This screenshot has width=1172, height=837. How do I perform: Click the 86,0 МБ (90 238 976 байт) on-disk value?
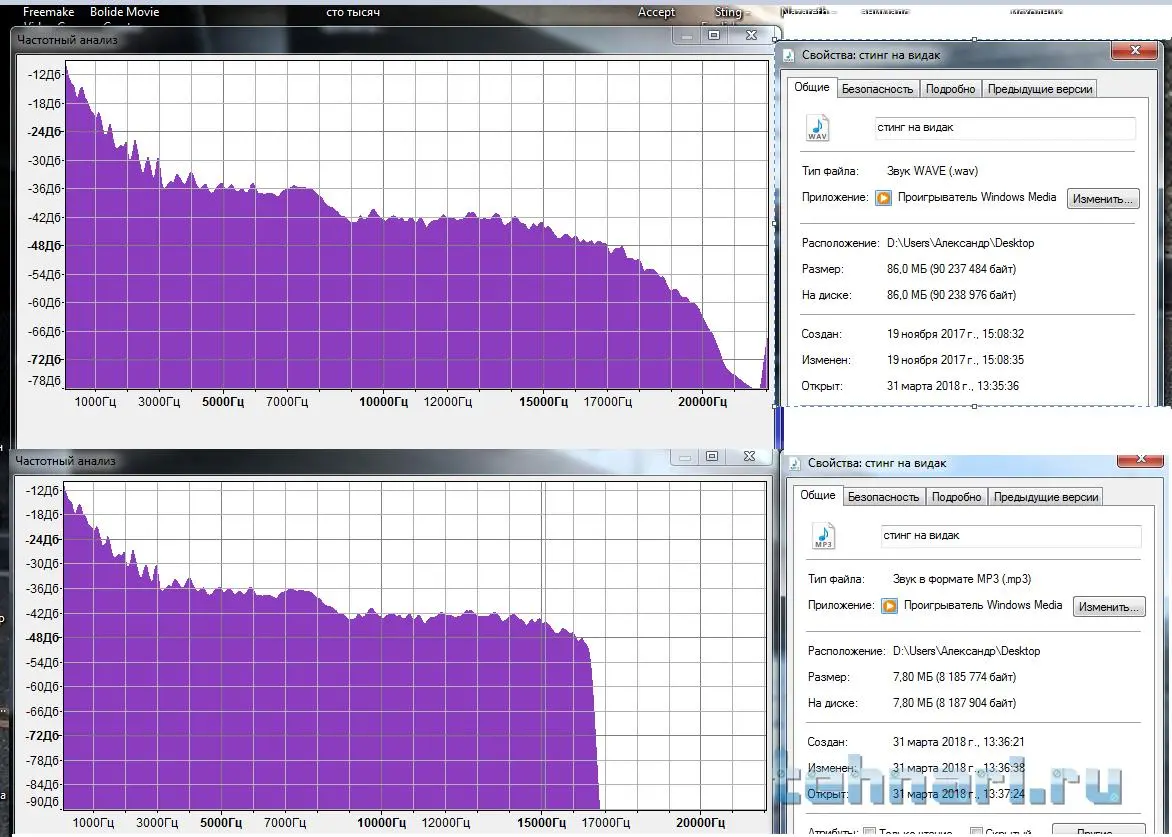pyautogui.click(x=952, y=295)
